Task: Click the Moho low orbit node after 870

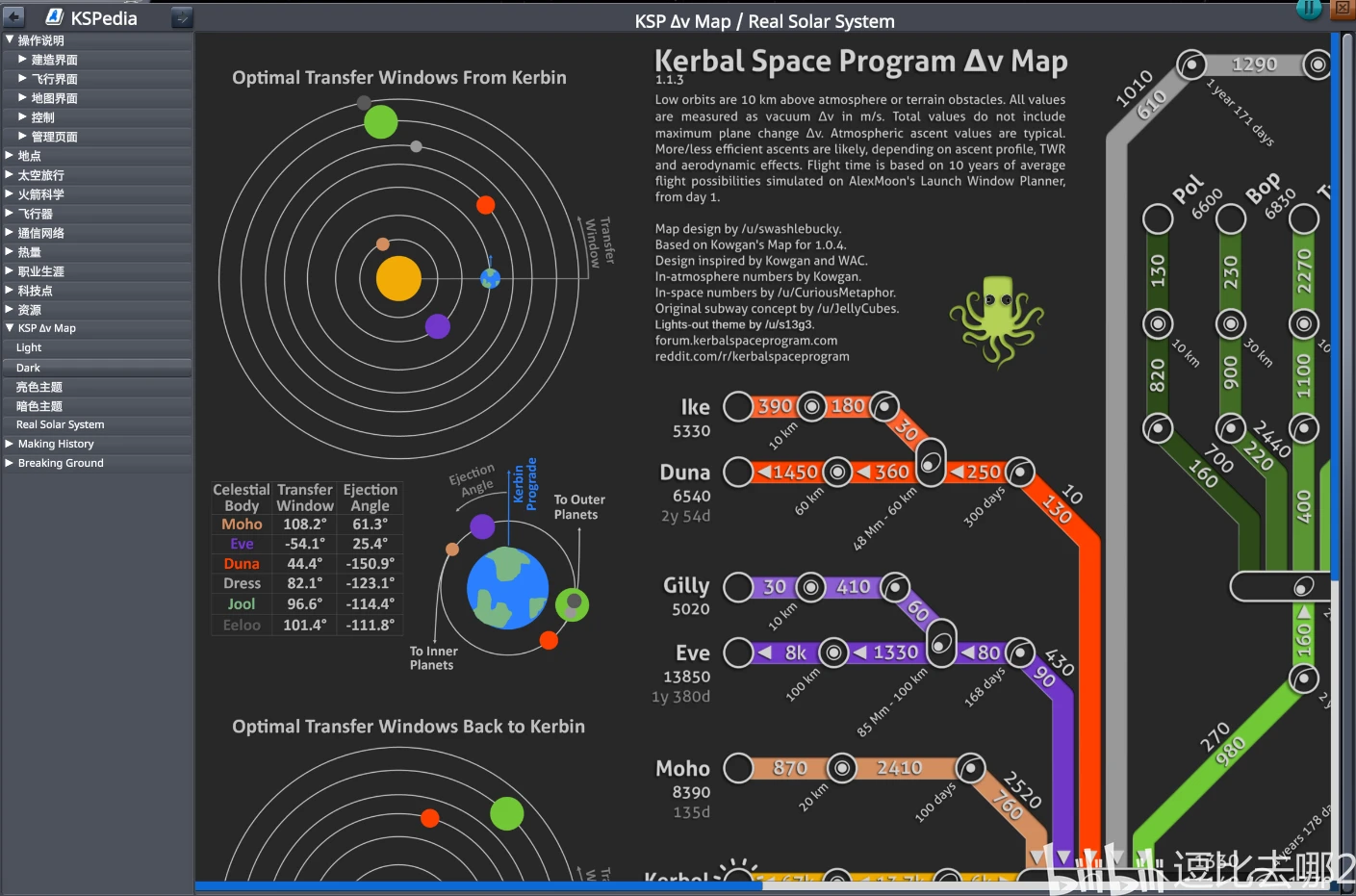Action: click(842, 767)
